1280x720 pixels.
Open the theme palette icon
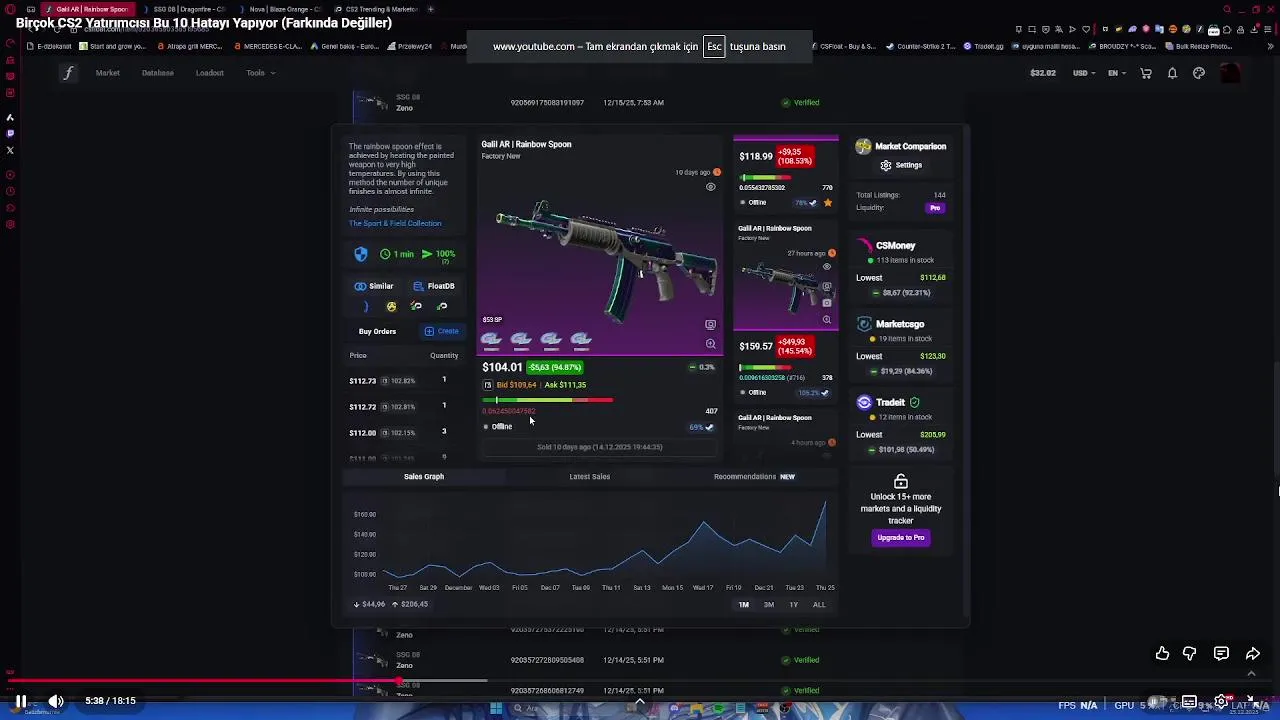pos(1199,73)
